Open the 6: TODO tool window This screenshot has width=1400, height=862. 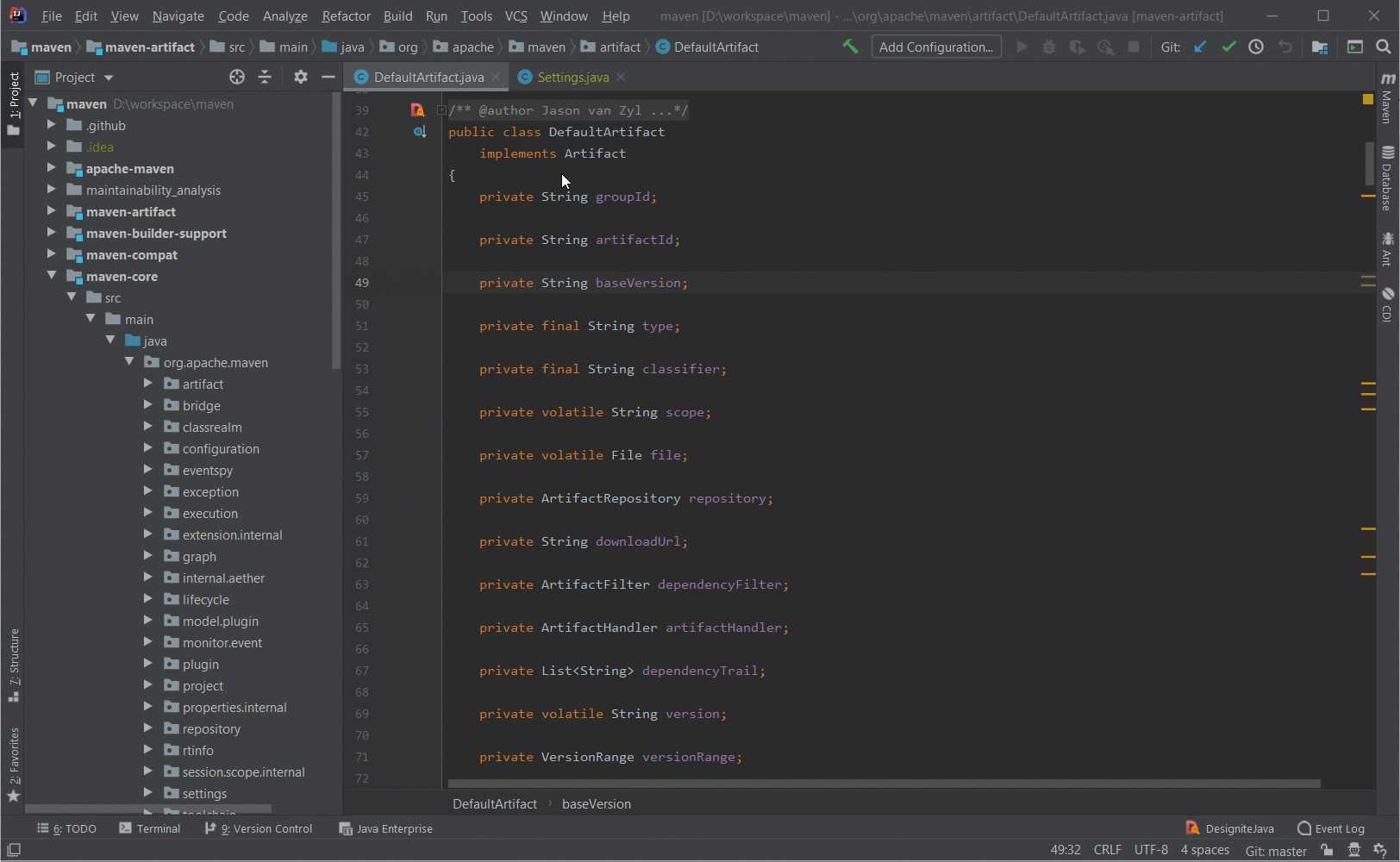pos(66,828)
